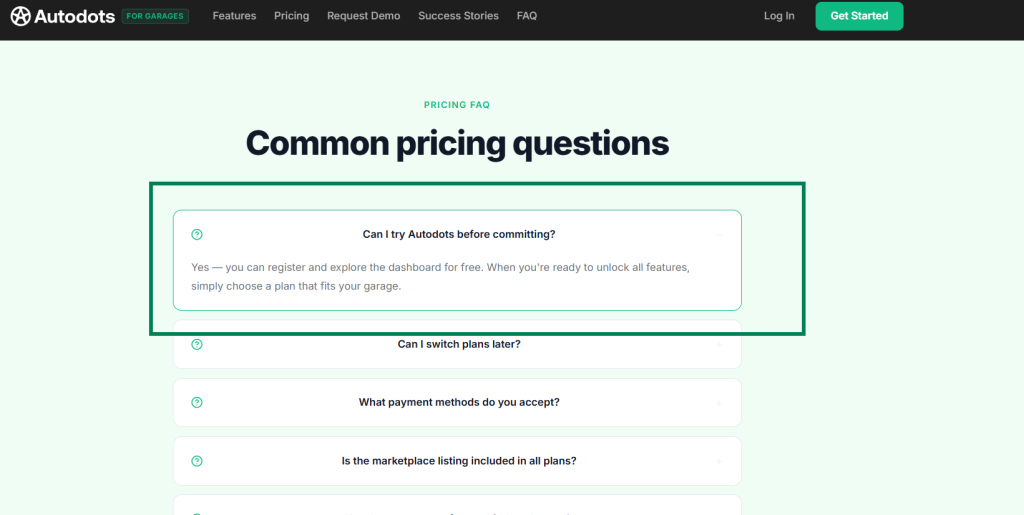Viewport: 1024px width, 515px height.
Task: Collapse the 'Can I try Autodots before committing?' question
Action: tap(458, 235)
